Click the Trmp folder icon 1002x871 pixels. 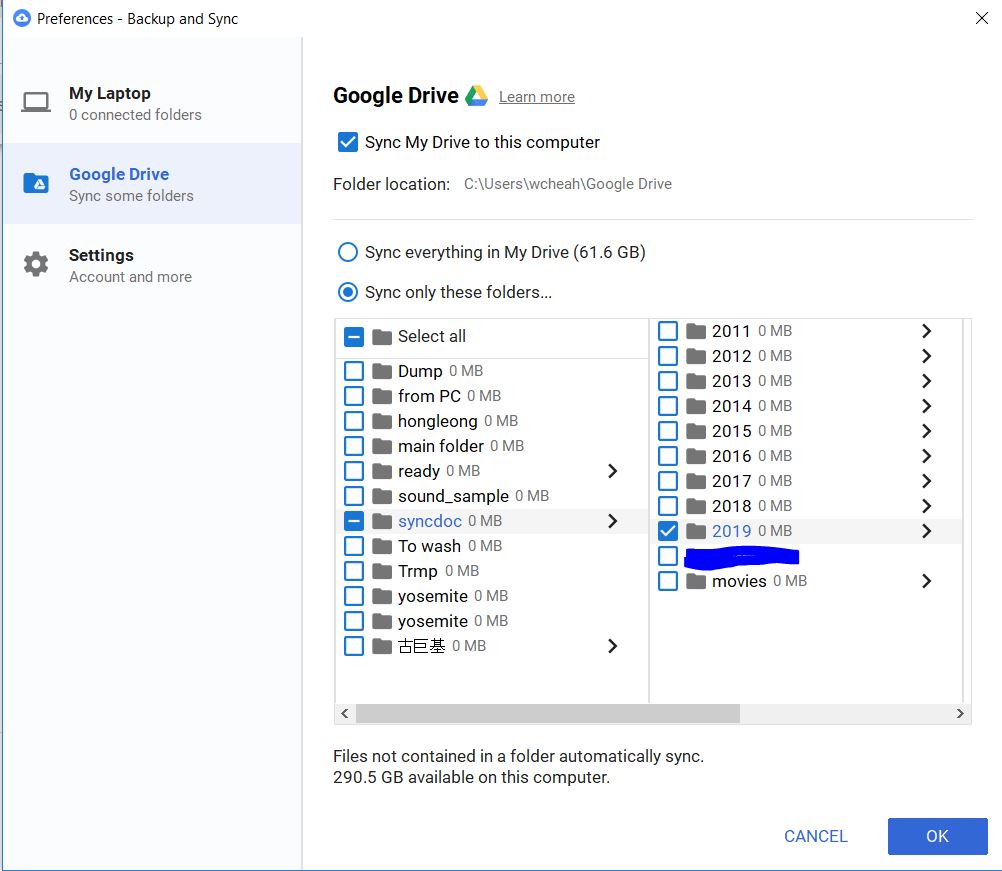coord(382,571)
